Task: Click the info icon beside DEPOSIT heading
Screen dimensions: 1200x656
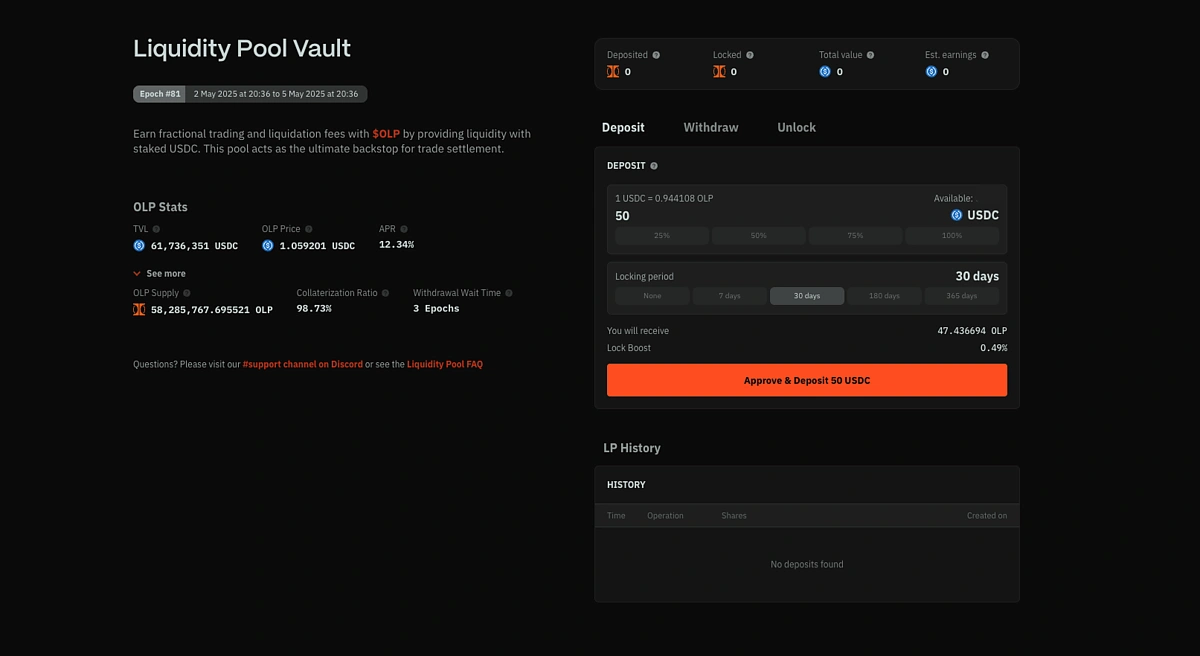Action: click(x=654, y=166)
